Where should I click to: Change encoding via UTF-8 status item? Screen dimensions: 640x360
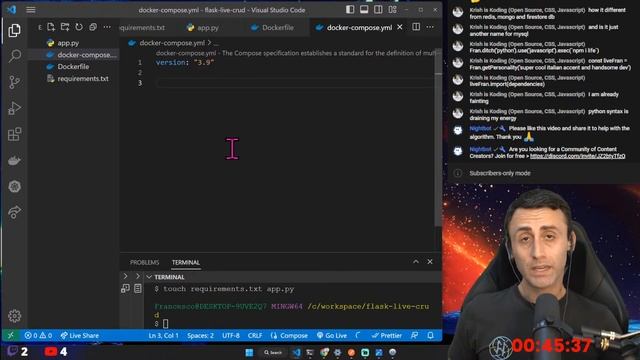[231, 336]
